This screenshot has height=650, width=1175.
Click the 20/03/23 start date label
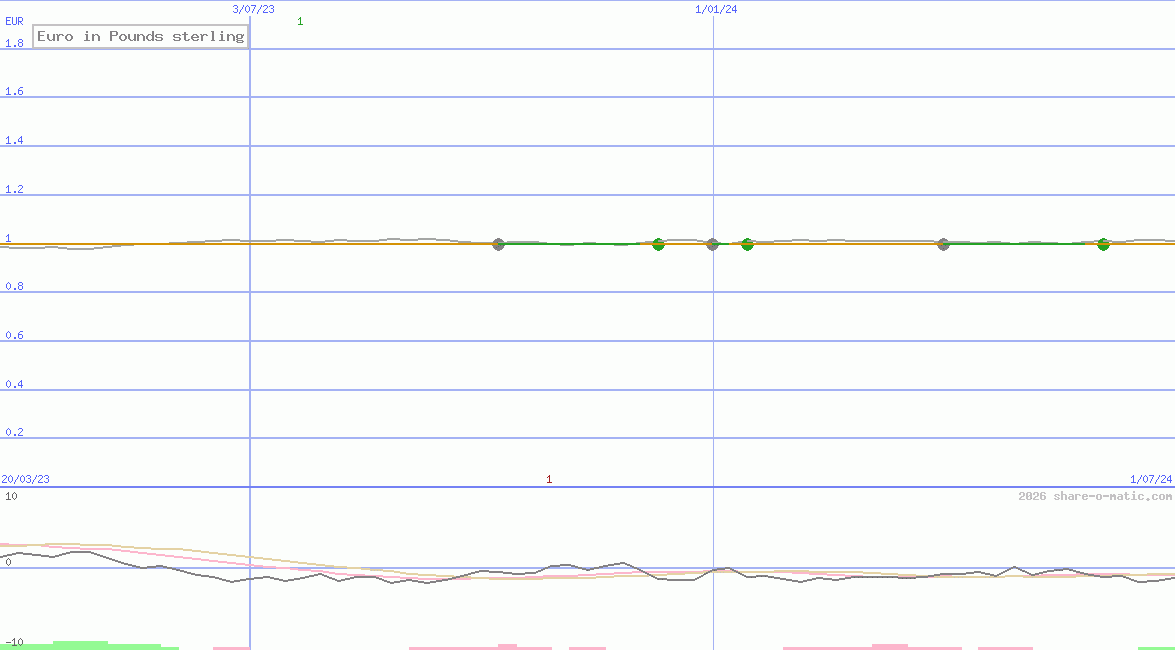click(25, 479)
